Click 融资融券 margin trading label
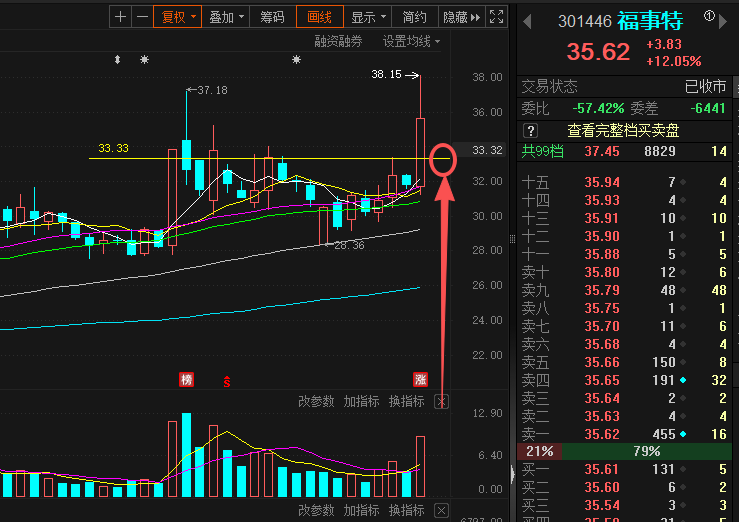This screenshot has width=739, height=522. coord(338,41)
